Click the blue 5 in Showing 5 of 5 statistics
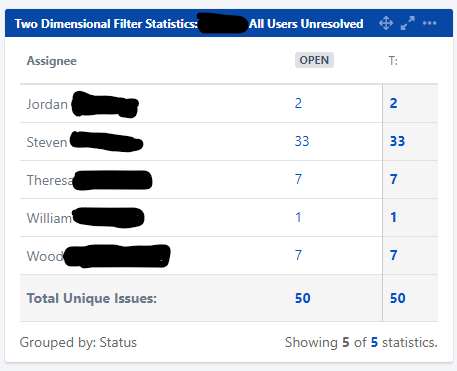Screen dimensions: 457x371 [374, 342]
